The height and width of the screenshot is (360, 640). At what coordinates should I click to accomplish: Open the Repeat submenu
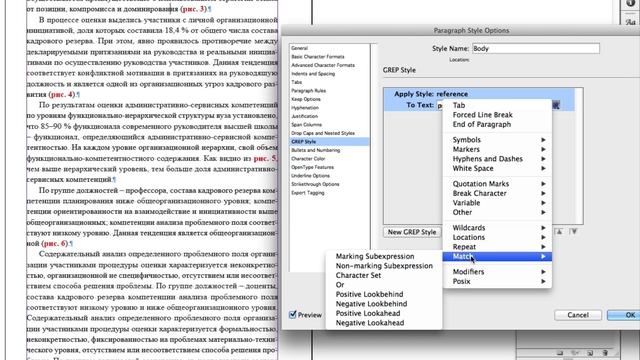click(x=497, y=247)
